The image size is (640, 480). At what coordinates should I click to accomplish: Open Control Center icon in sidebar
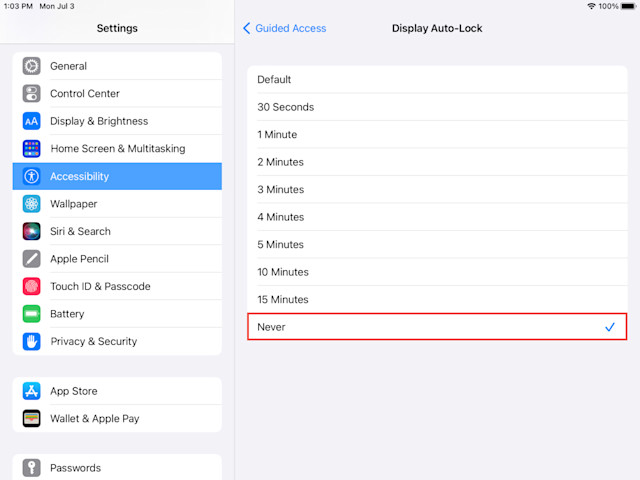tap(31, 93)
